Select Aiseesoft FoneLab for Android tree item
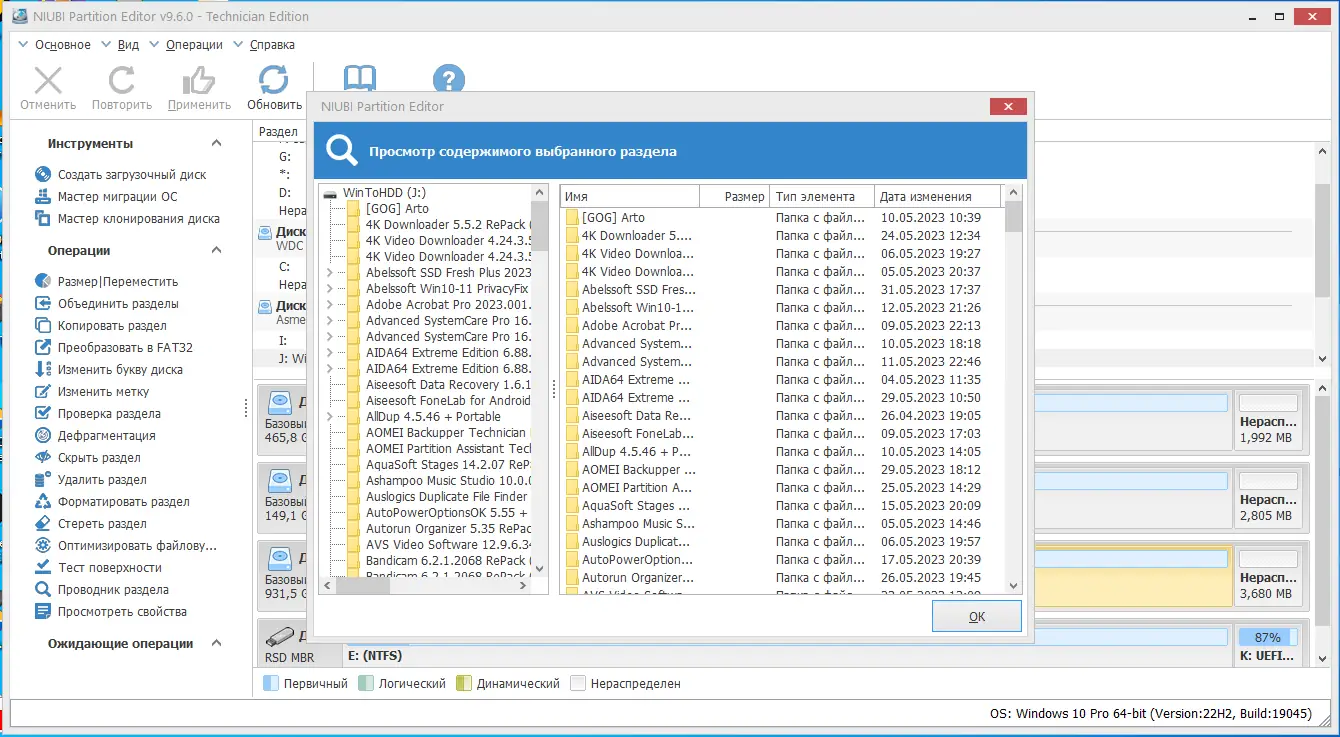1340x737 pixels. [x=447, y=401]
